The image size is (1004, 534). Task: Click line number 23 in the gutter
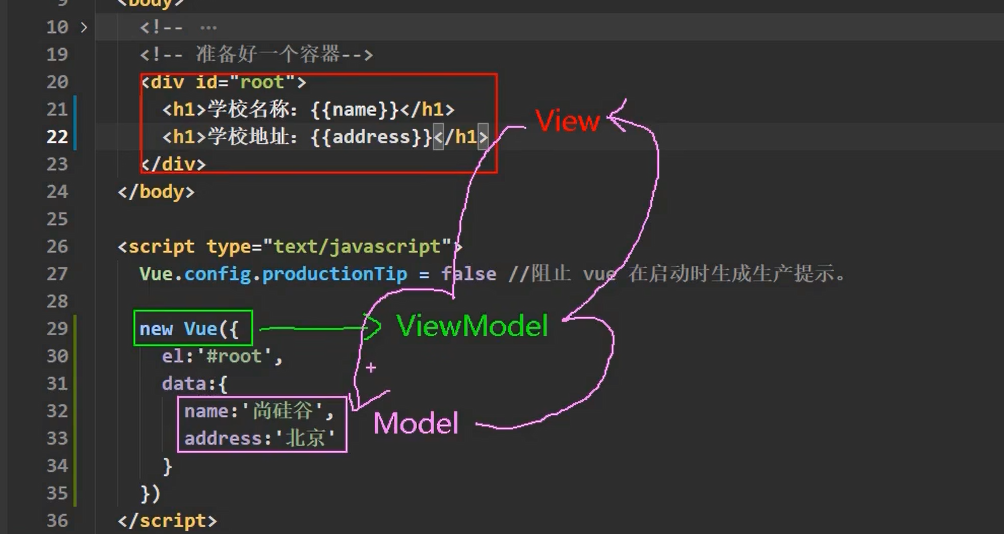57,165
